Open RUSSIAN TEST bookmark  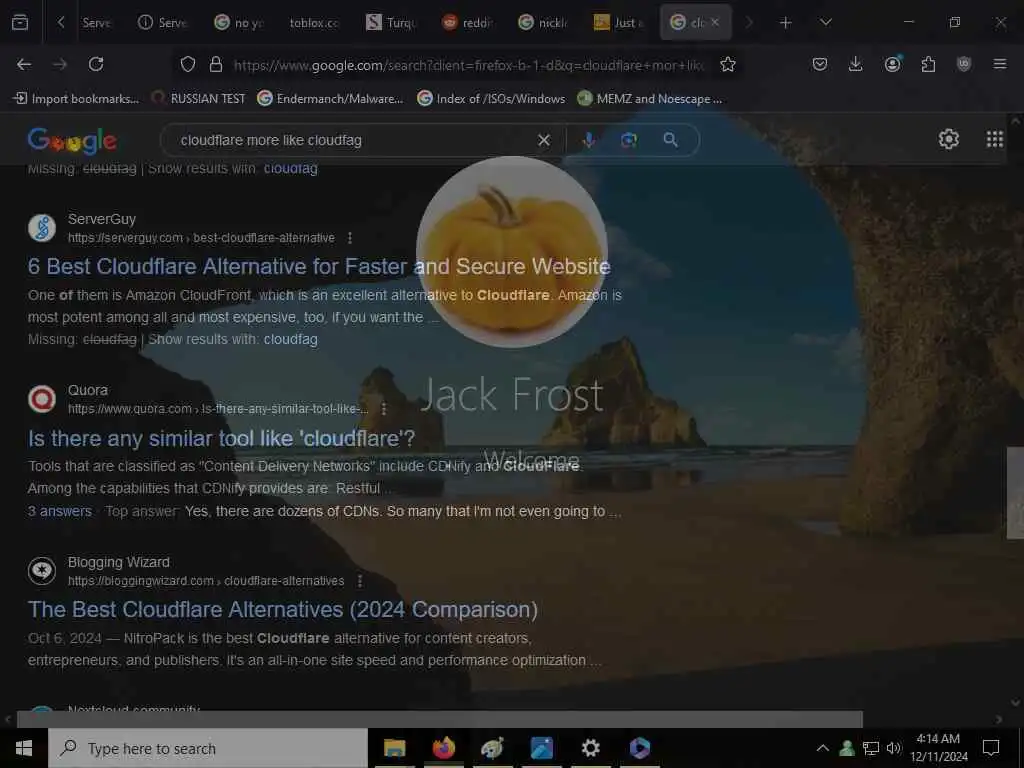pos(199,99)
